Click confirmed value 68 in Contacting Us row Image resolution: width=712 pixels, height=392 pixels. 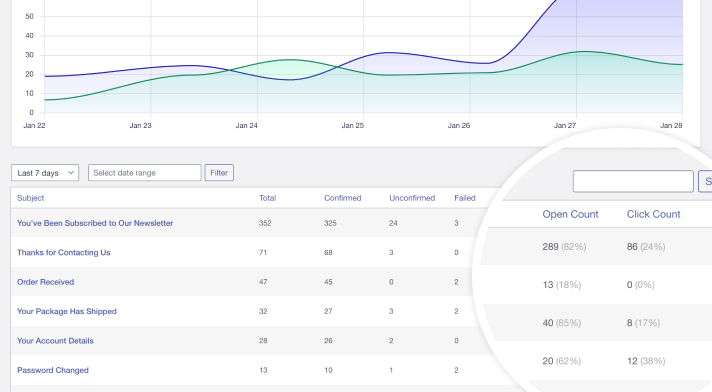(328, 253)
